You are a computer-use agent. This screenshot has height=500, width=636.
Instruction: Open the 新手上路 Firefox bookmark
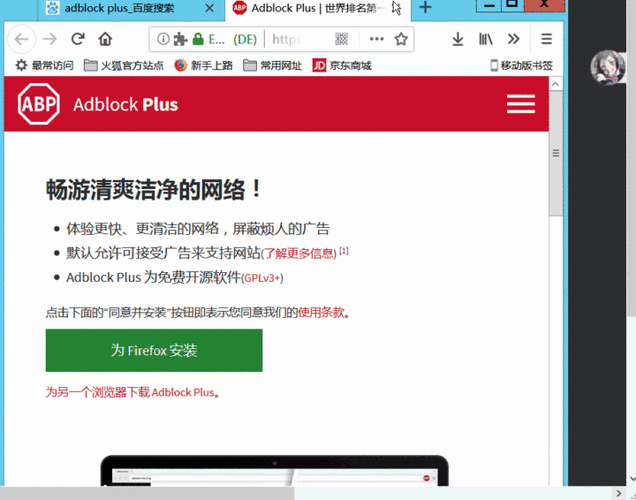coord(203,65)
